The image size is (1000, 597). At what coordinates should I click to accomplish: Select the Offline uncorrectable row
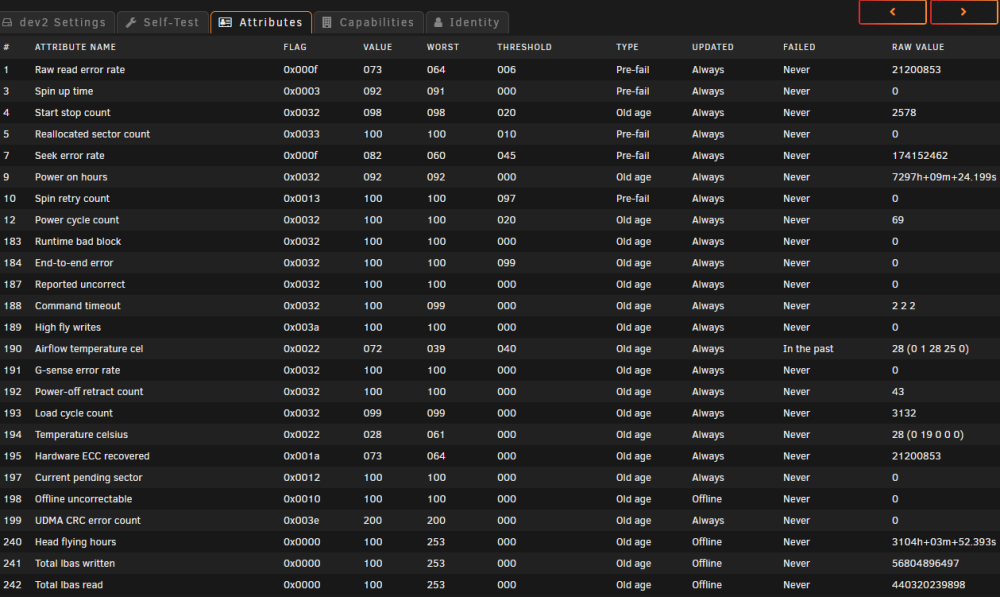pos(500,499)
